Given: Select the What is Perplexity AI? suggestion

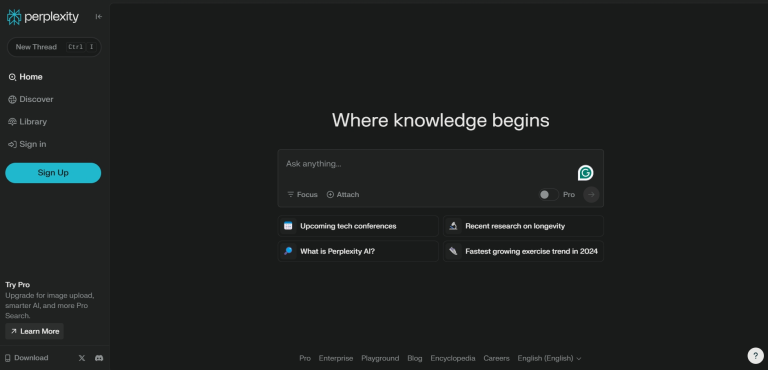Looking at the screenshot, I should click(358, 251).
